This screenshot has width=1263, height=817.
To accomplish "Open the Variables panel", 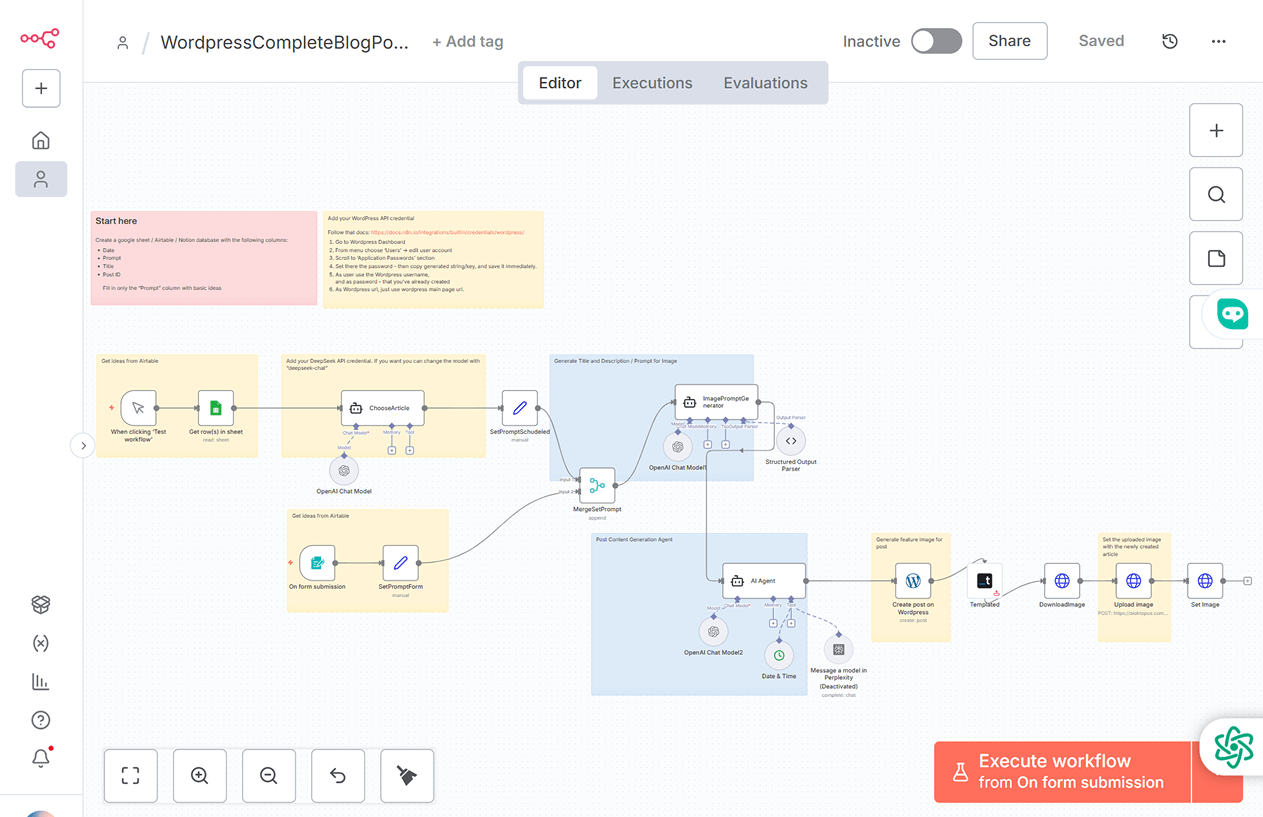I will tap(40, 643).
